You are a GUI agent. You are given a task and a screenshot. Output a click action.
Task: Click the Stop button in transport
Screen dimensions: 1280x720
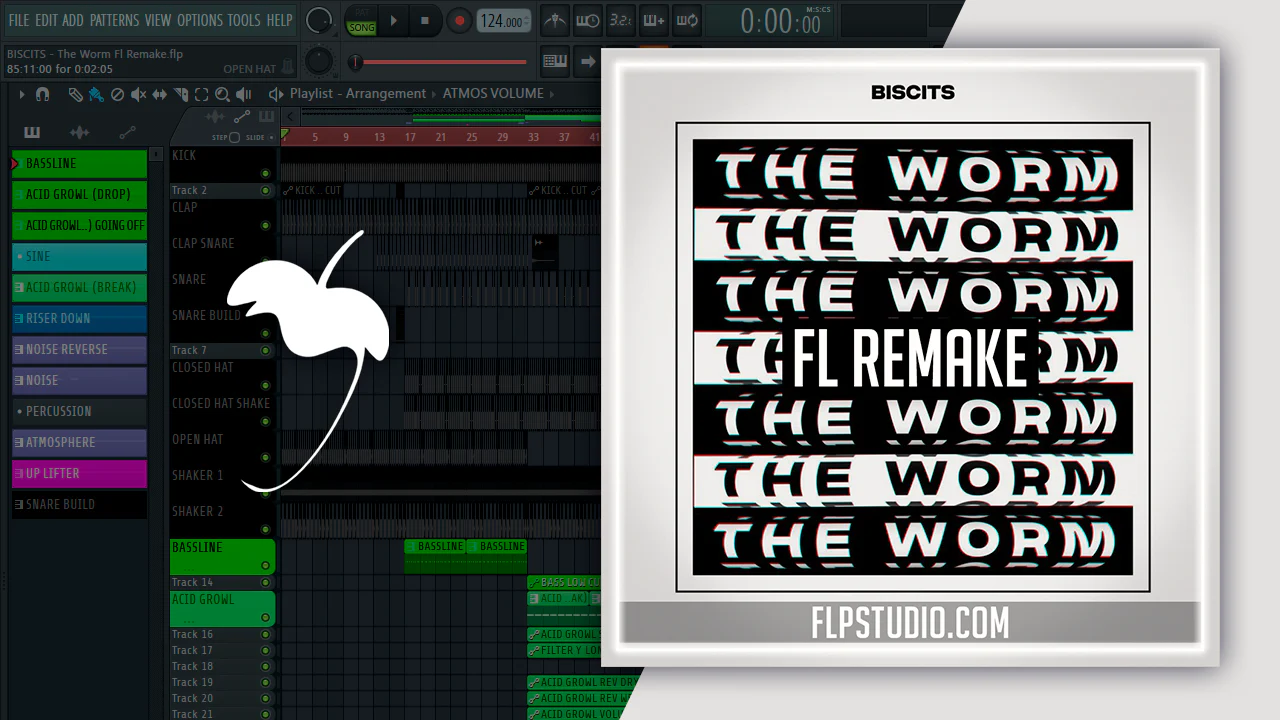[x=425, y=20]
